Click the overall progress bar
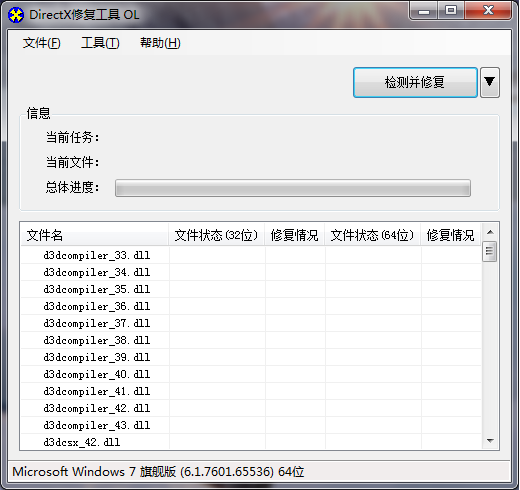 tap(293, 188)
